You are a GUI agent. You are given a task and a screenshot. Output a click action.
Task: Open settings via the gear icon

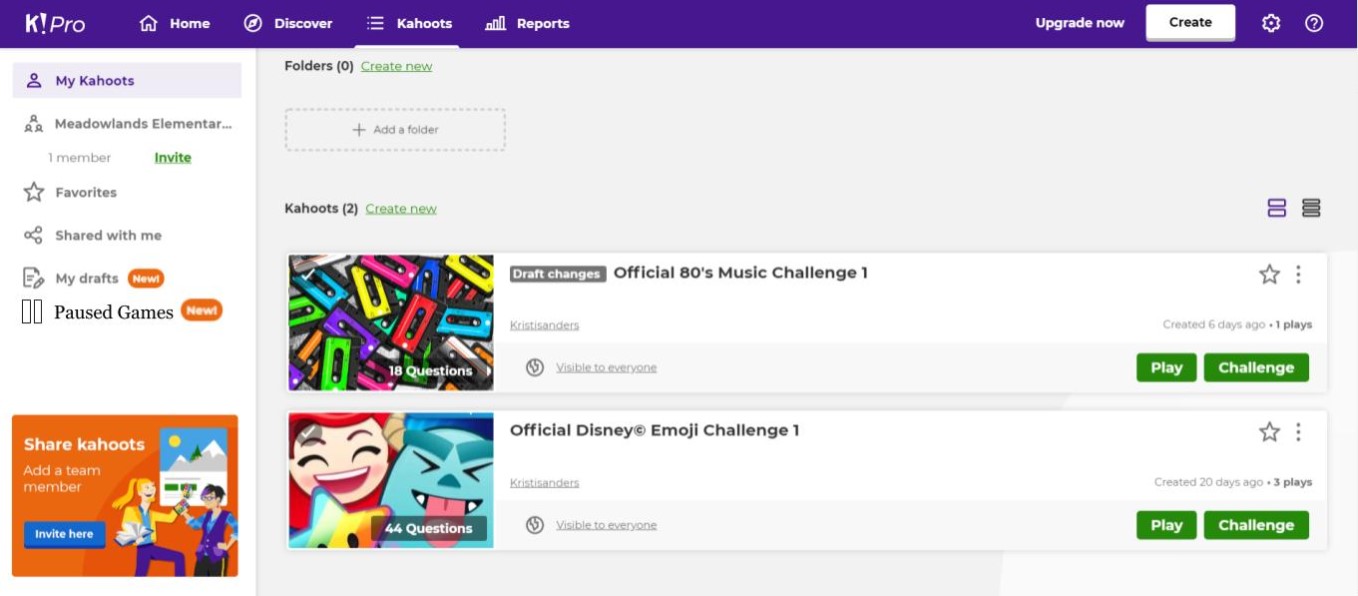point(1271,23)
